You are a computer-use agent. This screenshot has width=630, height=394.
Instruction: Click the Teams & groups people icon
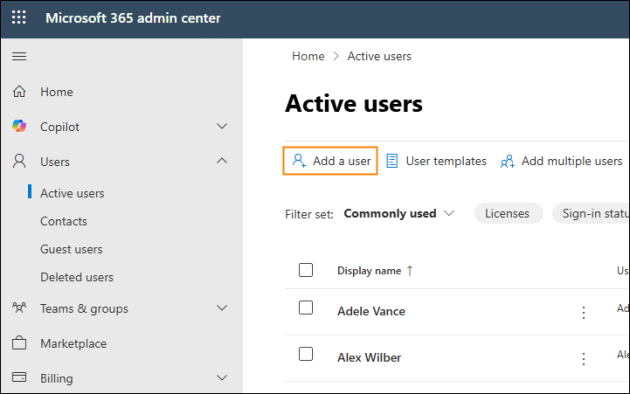[x=19, y=308]
